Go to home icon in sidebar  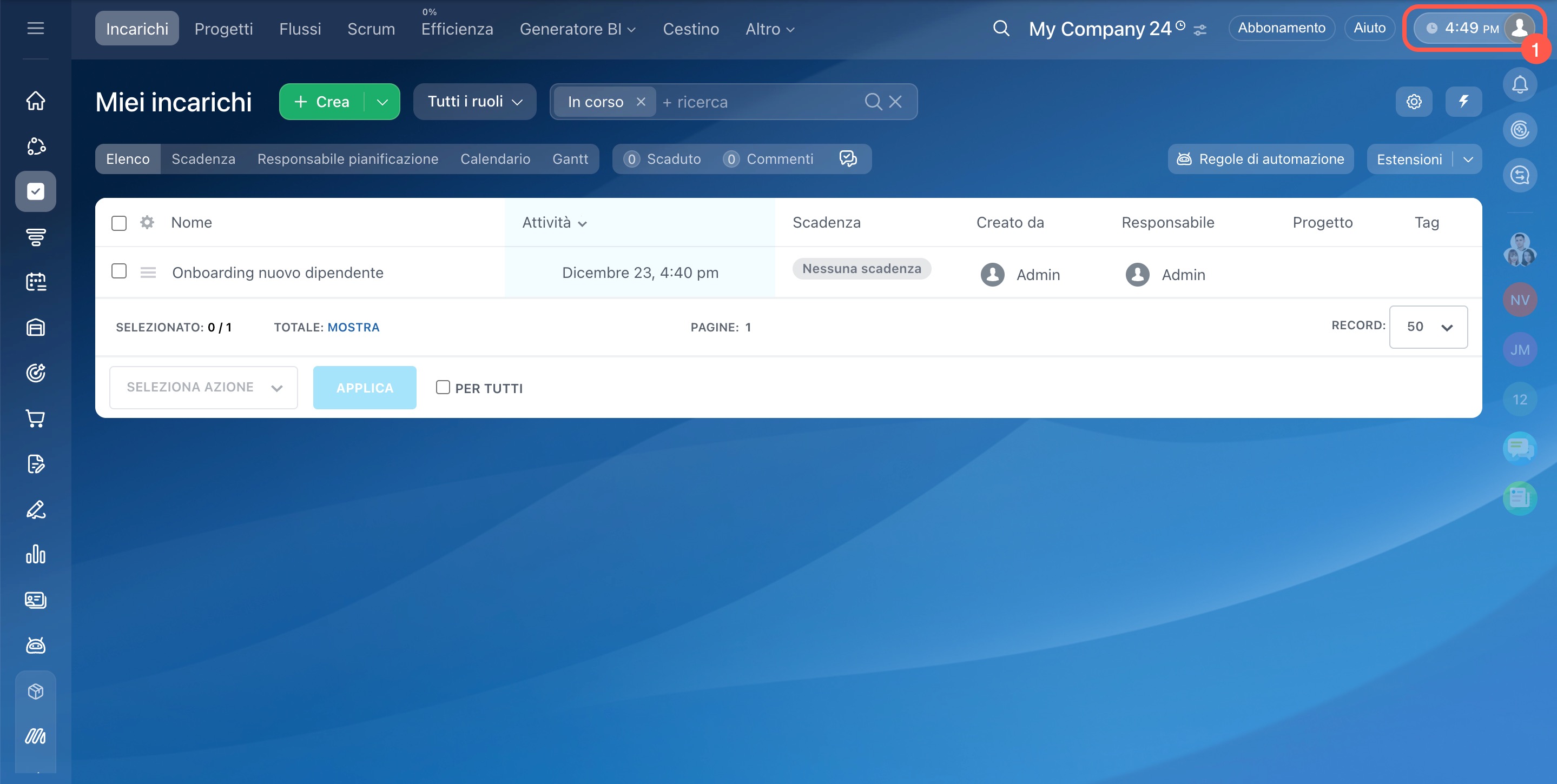tap(36, 100)
